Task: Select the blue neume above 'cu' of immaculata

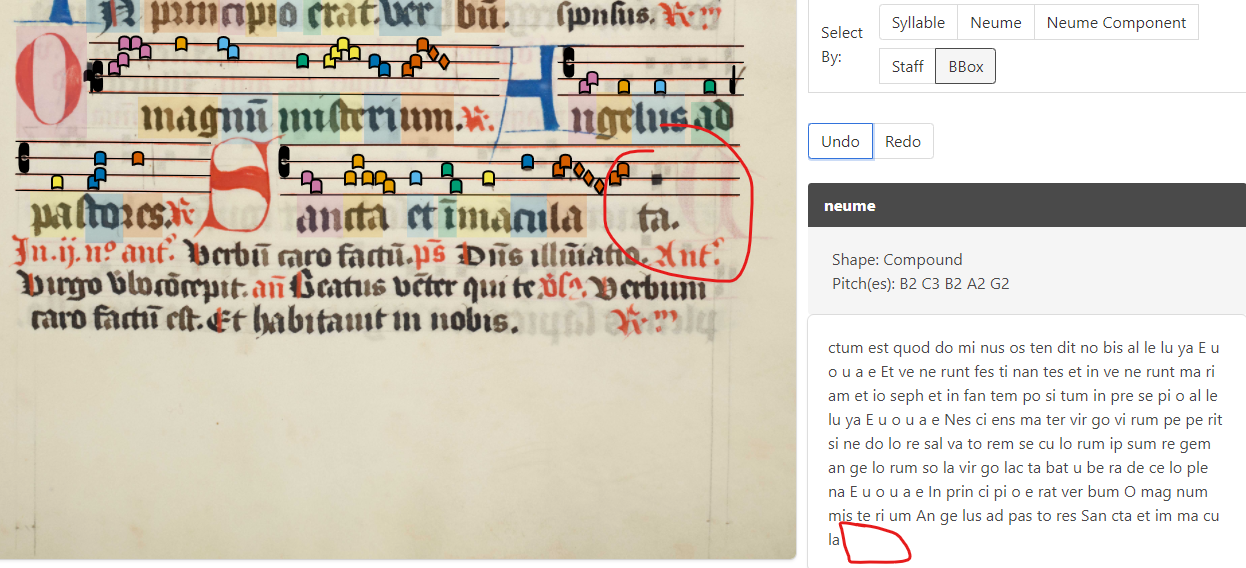Action: (527, 161)
